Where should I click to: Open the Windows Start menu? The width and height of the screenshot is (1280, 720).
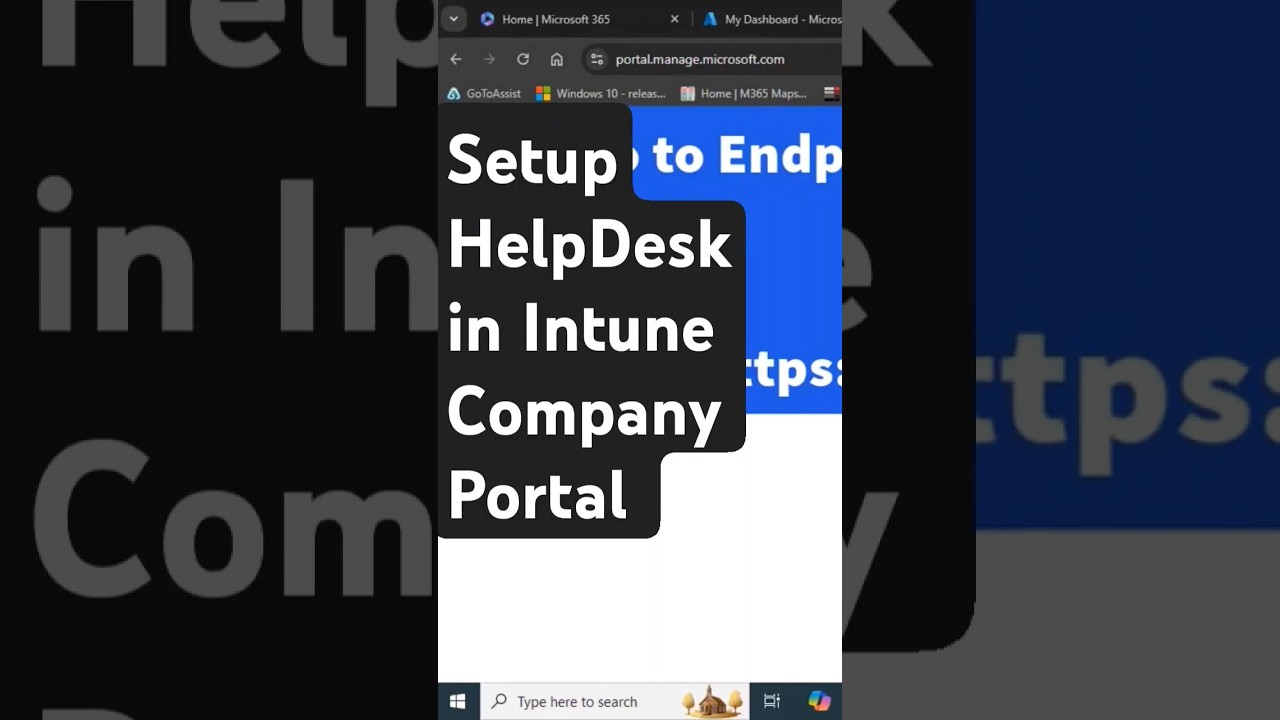(x=458, y=702)
